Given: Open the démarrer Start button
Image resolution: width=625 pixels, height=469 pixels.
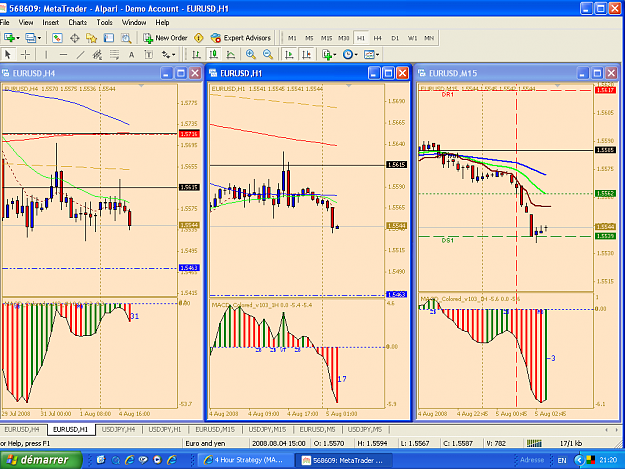Looking at the screenshot, I should (40, 460).
